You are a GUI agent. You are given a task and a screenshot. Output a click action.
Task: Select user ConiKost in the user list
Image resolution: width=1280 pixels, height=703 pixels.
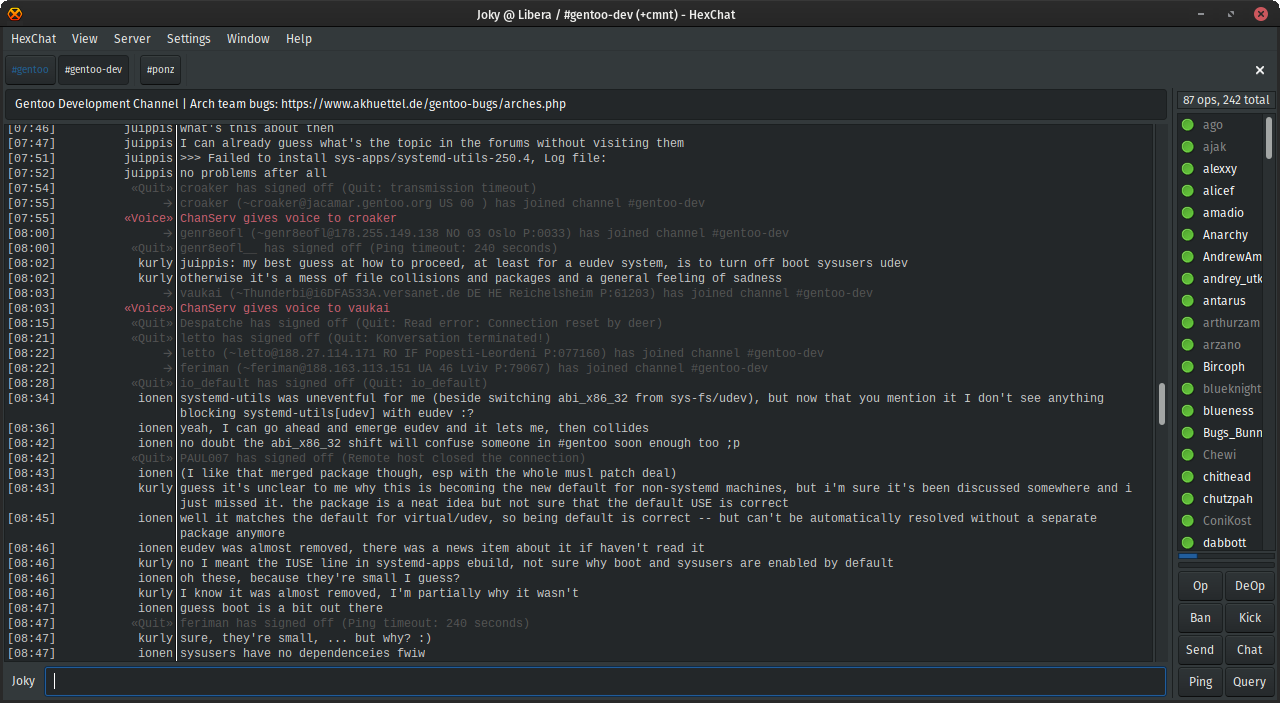1227,521
